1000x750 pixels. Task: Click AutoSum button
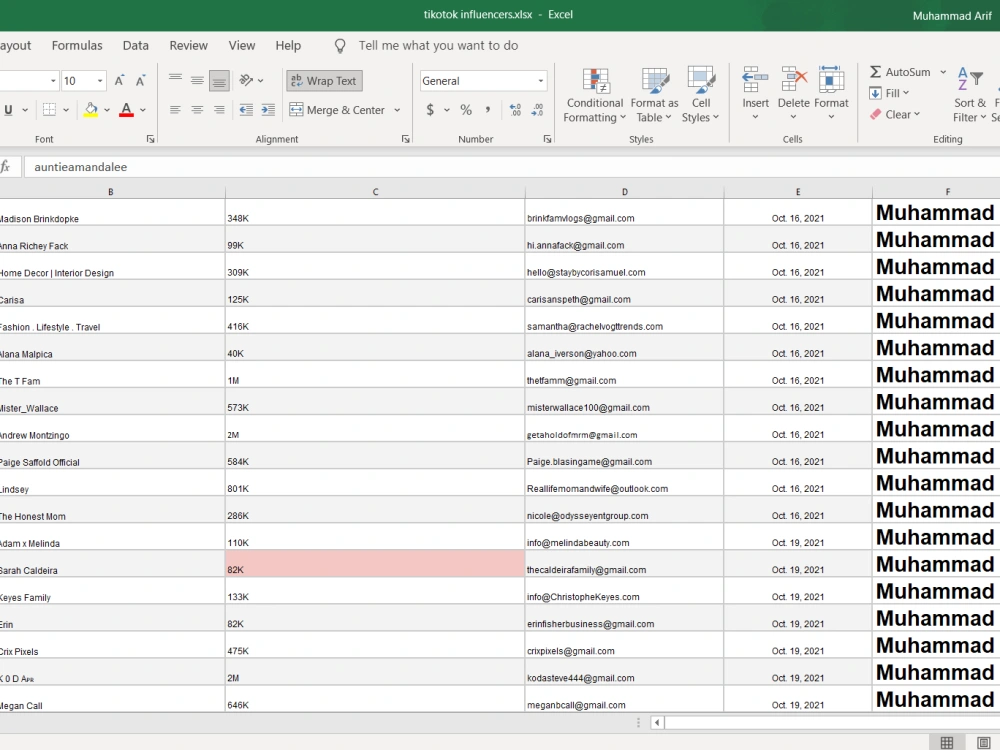901,72
